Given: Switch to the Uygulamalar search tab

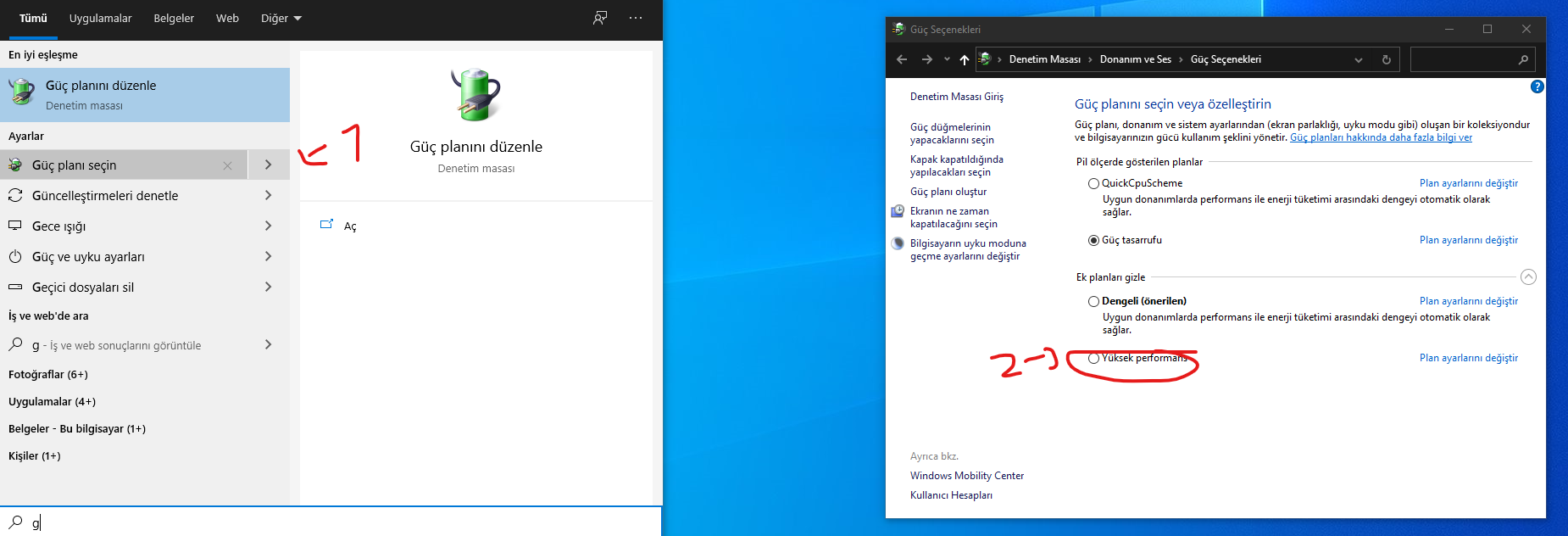Looking at the screenshot, I should (100, 18).
